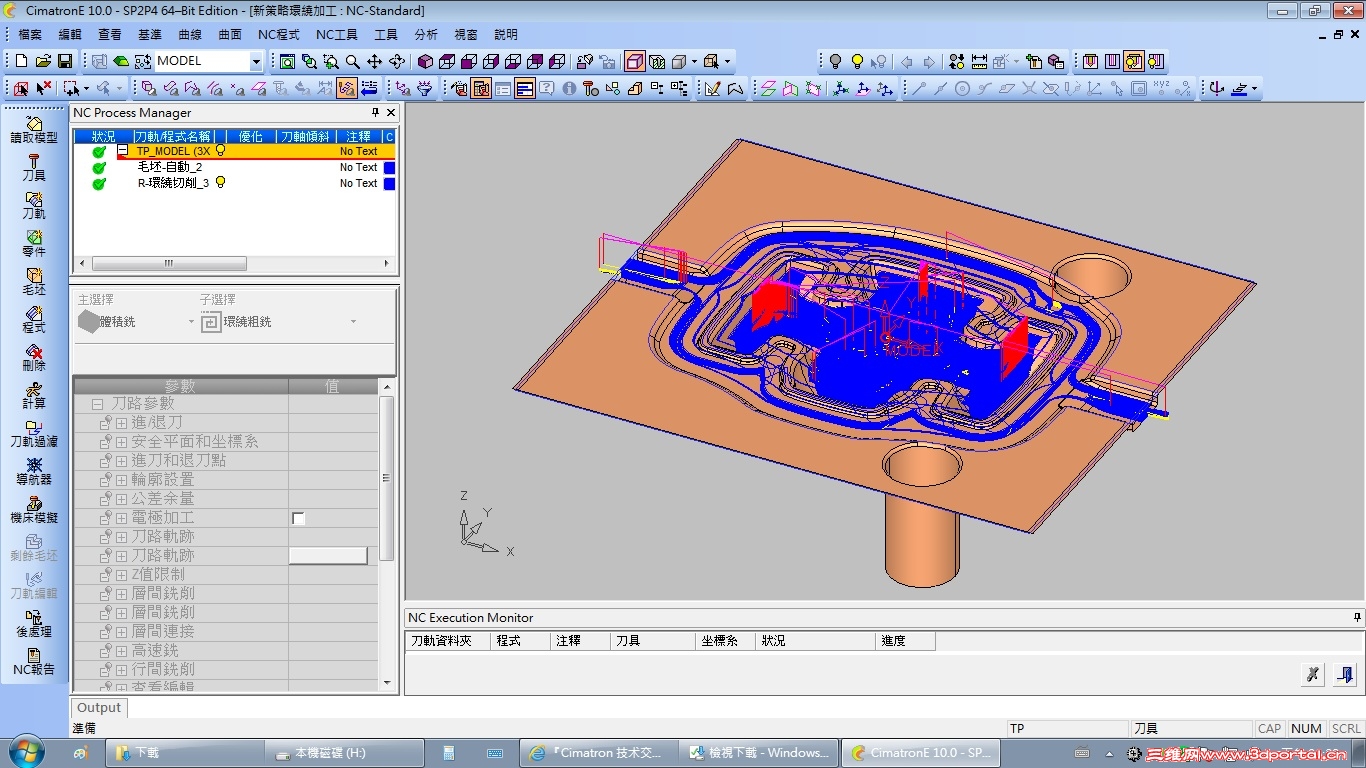
Task: Collapse the 刀路參數 parameter group
Action: [98, 404]
